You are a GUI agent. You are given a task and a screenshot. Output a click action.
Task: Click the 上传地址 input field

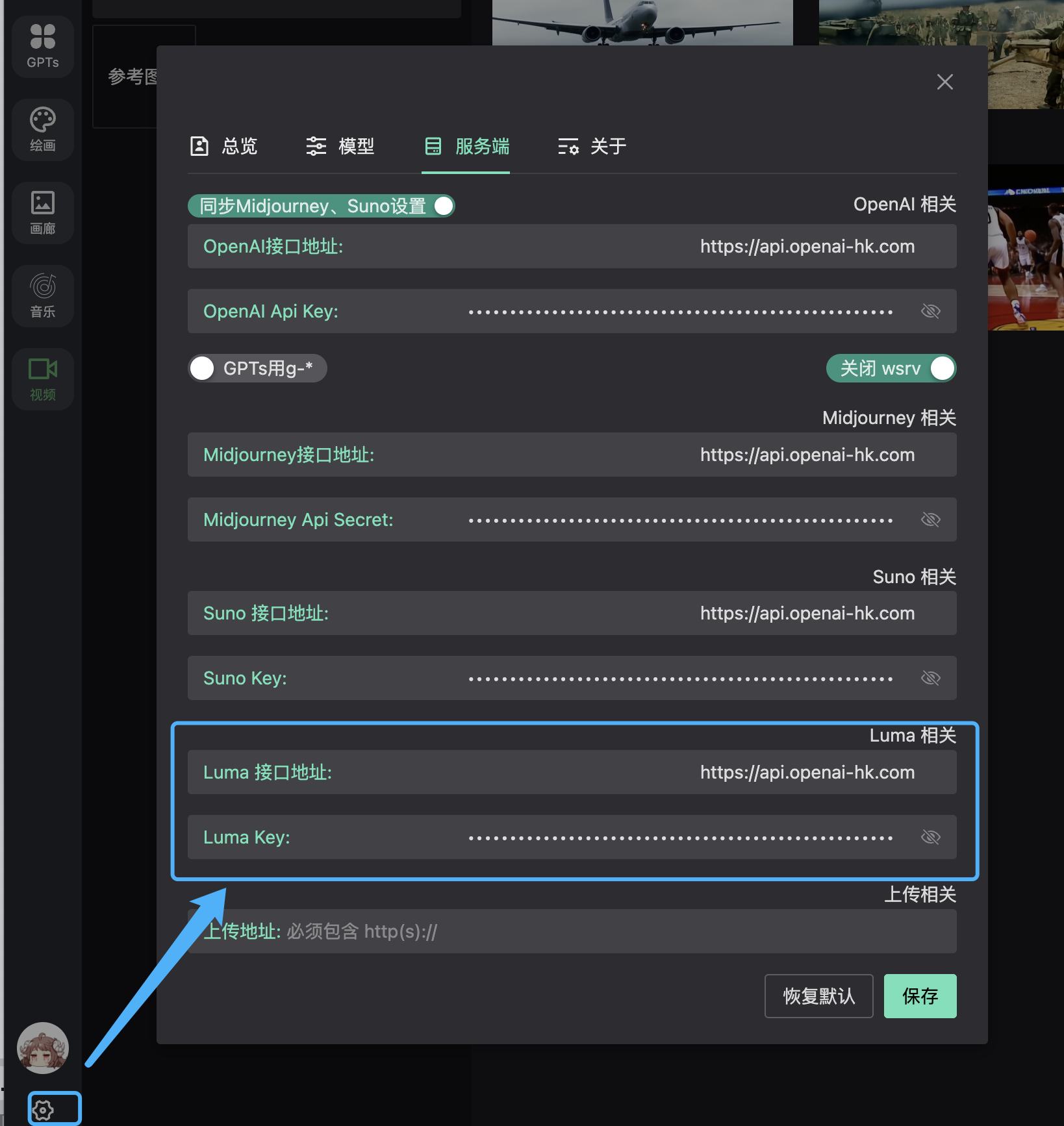click(x=617, y=931)
